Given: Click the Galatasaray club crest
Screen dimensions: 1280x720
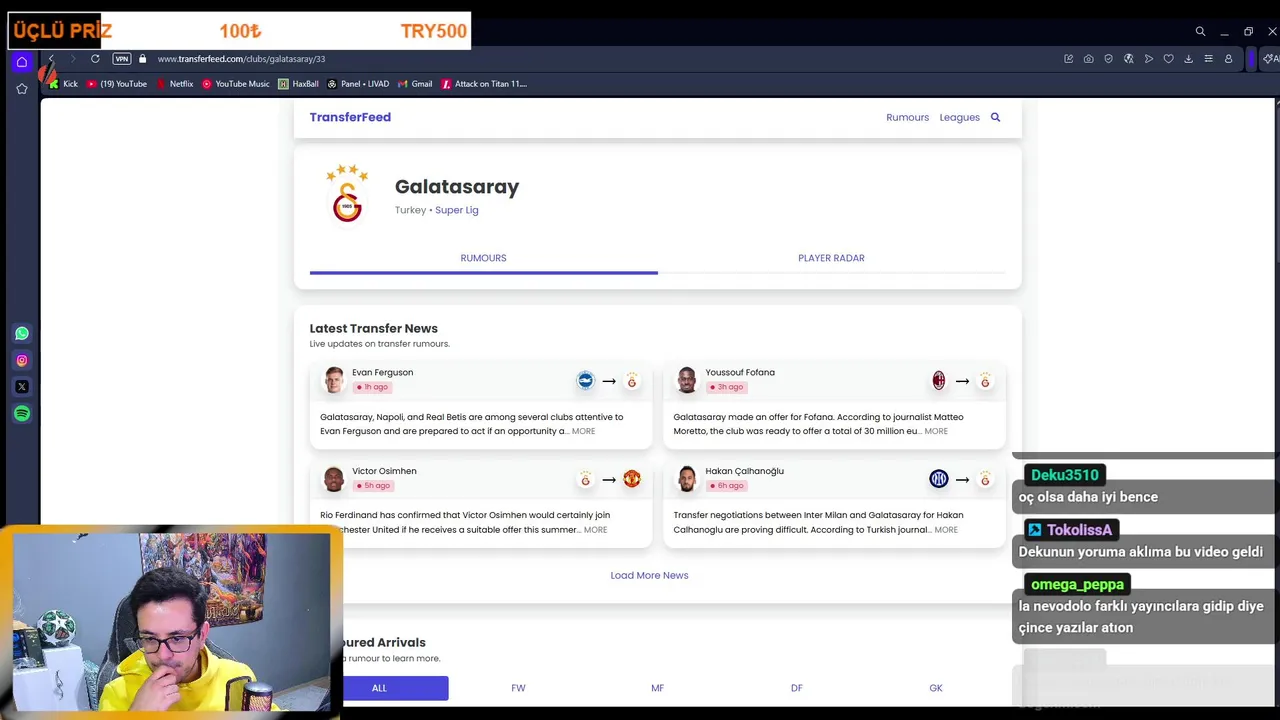Looking at the screenshot, I should coord(347,194).
